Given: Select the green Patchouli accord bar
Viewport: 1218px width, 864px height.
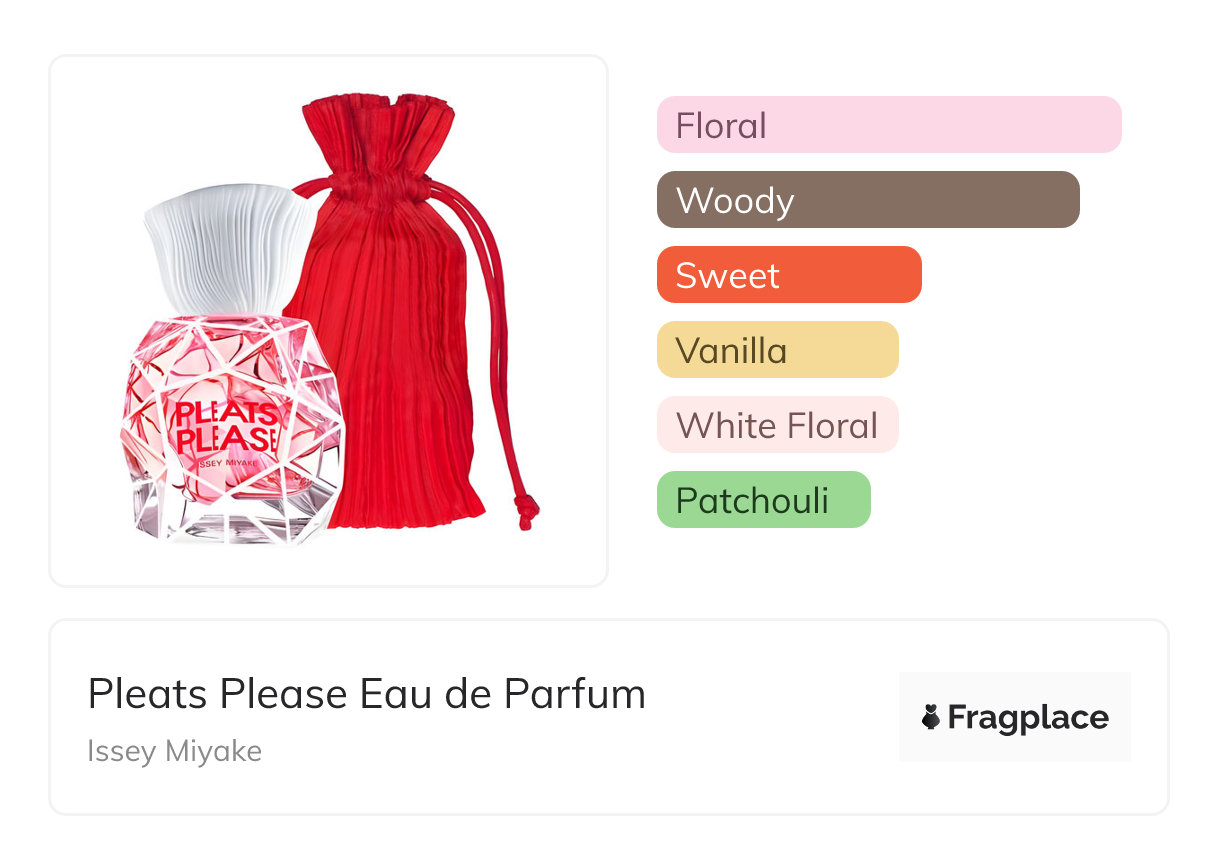Looking at the screenshot, I should point(763,500).
